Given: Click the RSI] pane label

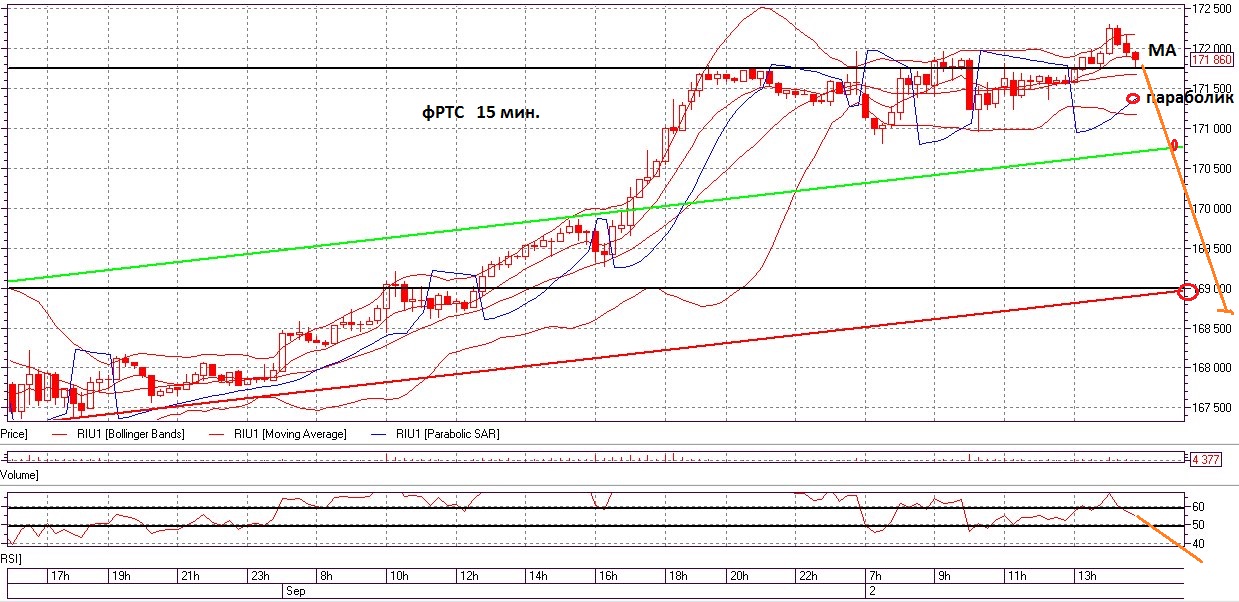Looking at the screenshot, I should pyautogui.click(x=10, y=559).
